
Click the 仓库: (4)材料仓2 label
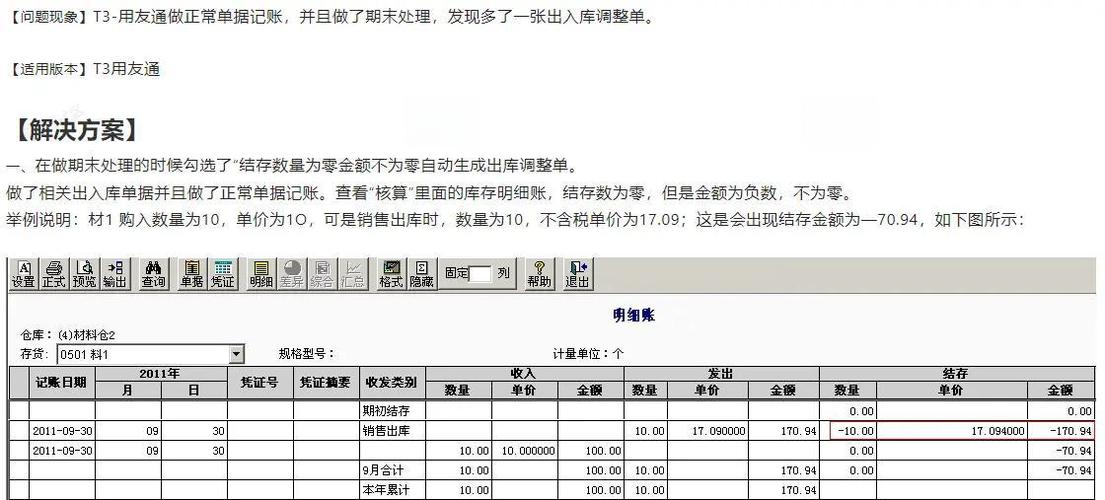click(x=67, y=335)
